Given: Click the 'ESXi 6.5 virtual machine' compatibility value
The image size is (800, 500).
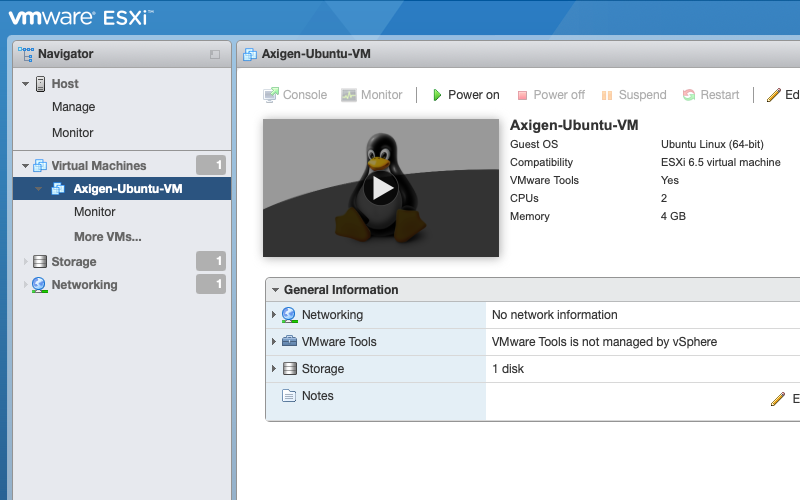Looking at the screenshot, I should pos(720,162).
